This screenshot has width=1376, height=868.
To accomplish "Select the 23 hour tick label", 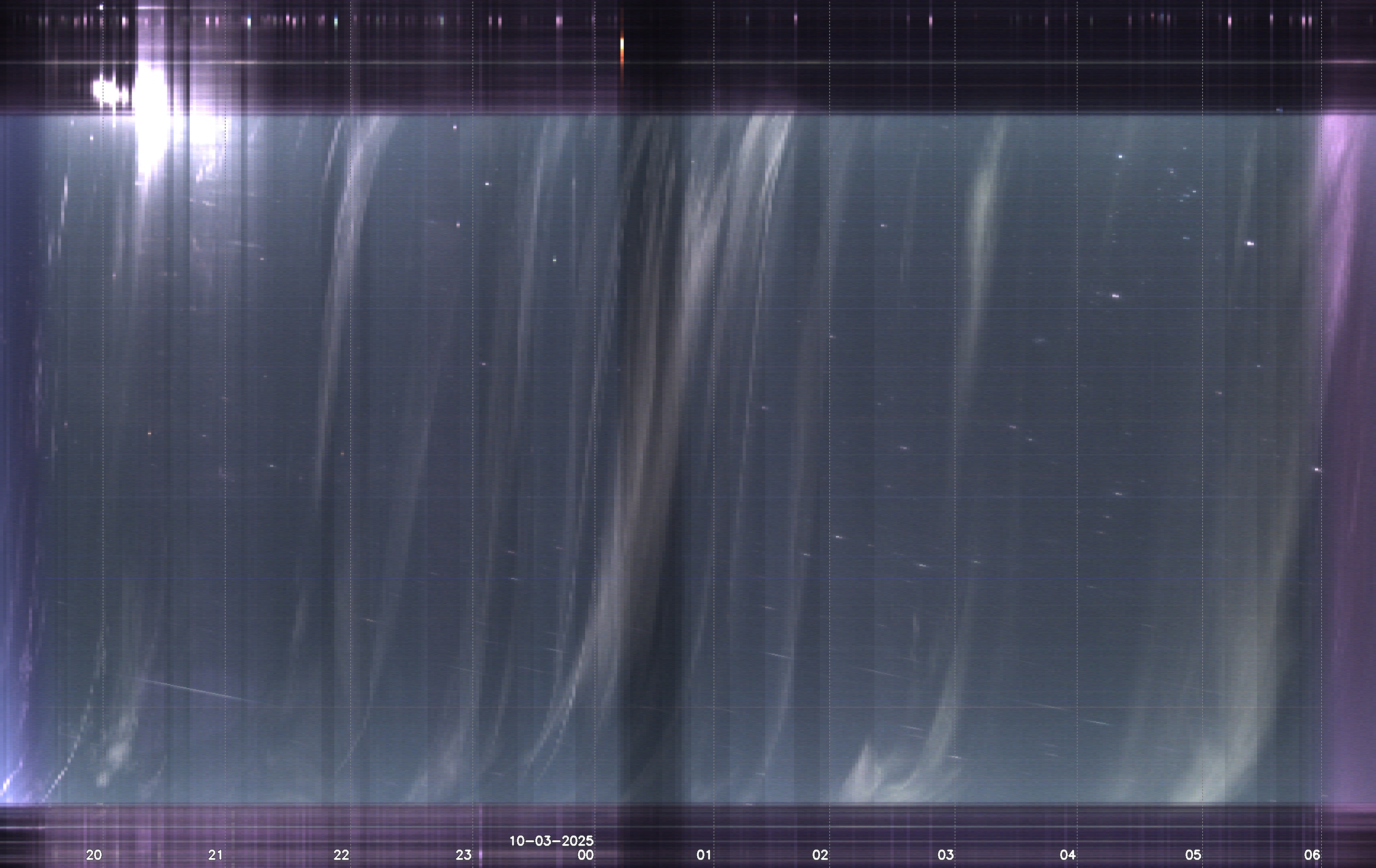I will (x=463, y=855).
